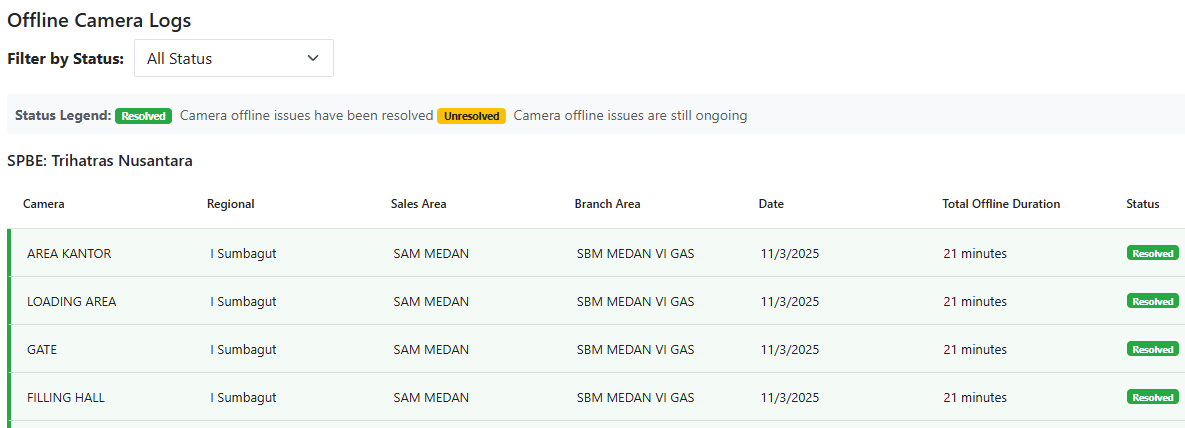
Task: Click the Regional column header
Action: [231, 204]
